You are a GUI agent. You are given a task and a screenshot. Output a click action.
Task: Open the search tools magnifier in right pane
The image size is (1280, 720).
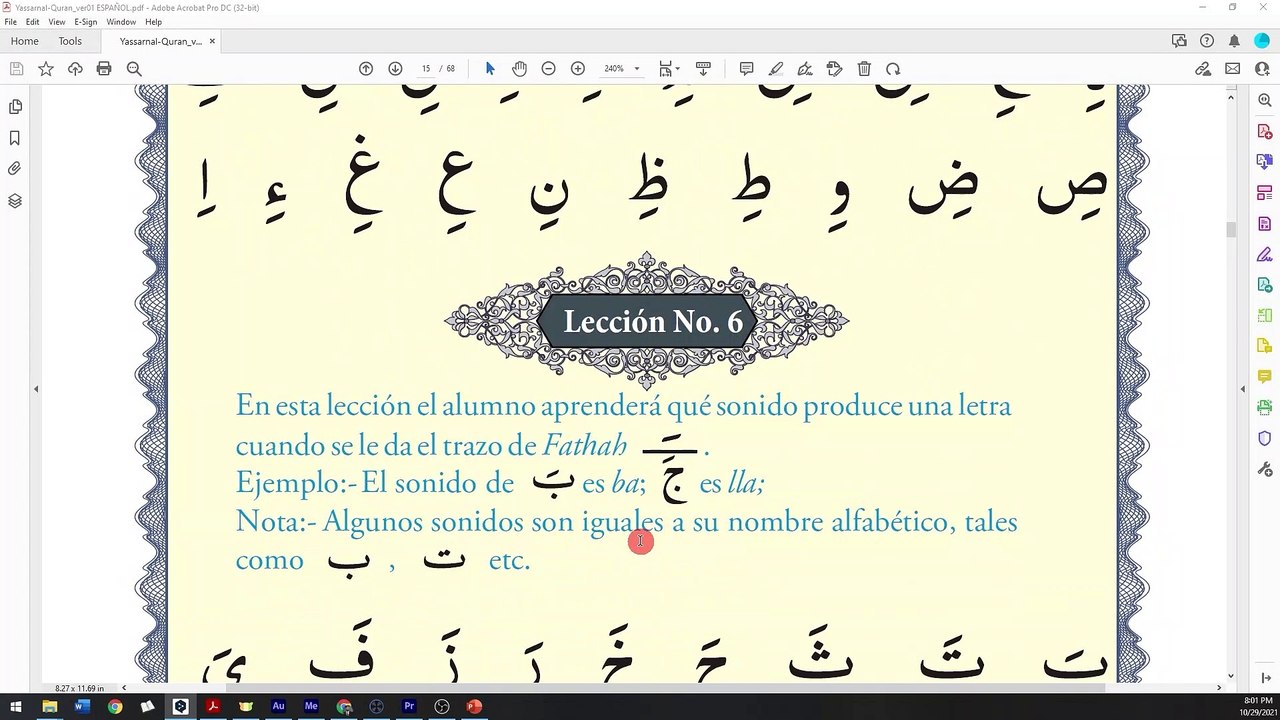click(1265, 101)
